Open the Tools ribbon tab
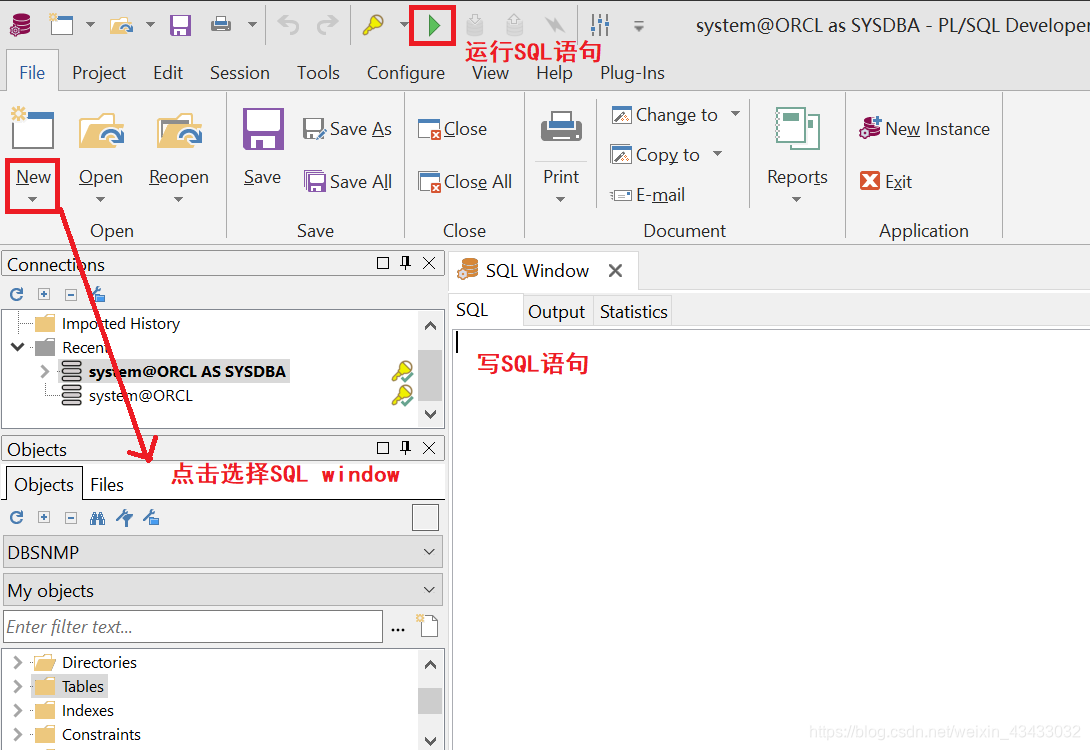Image resolution: width=1090 pixels, height=750 pixels. 318,73
